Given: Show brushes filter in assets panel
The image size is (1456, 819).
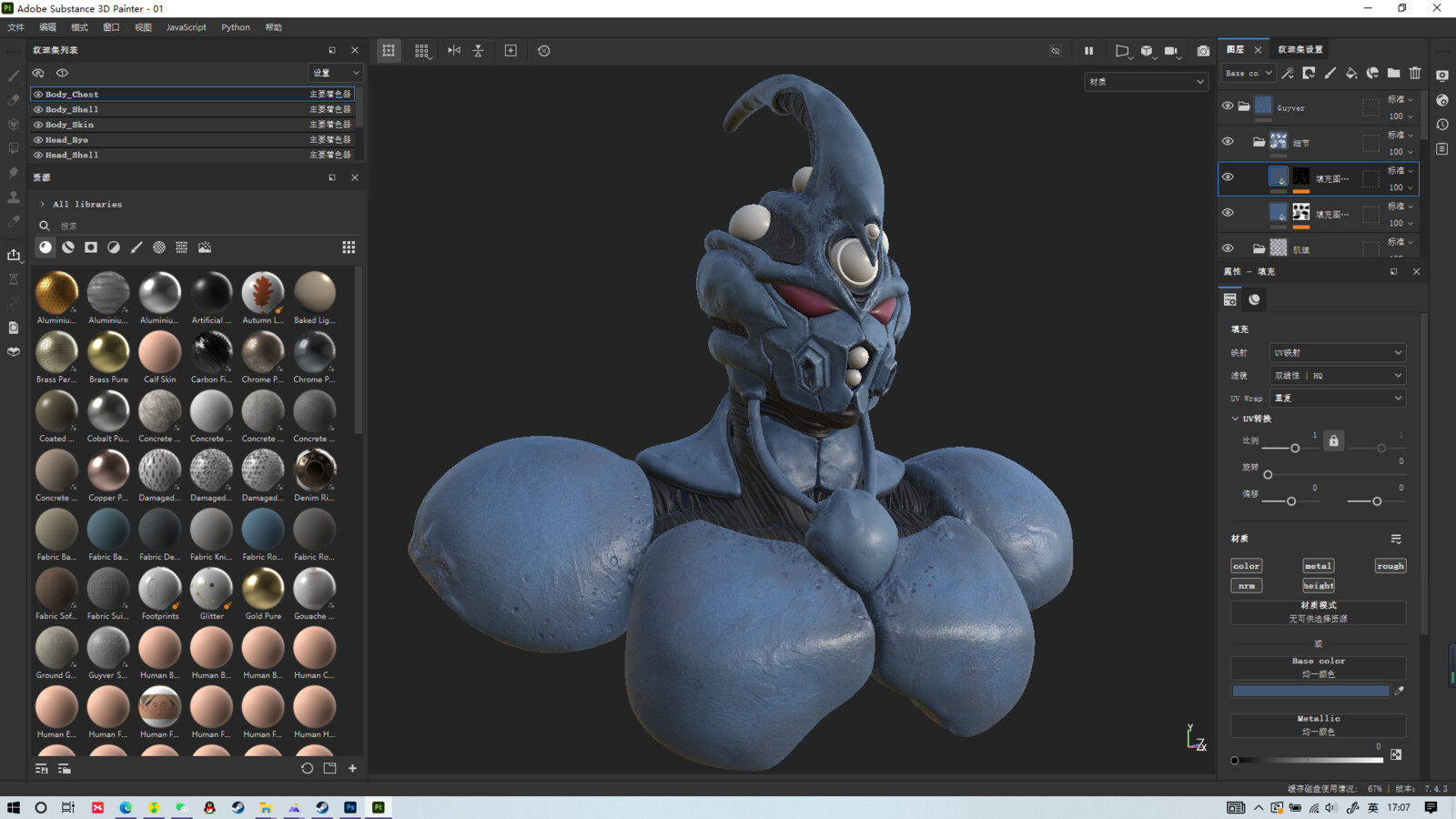Looking at the screenshot, I should tap(136, 248).
